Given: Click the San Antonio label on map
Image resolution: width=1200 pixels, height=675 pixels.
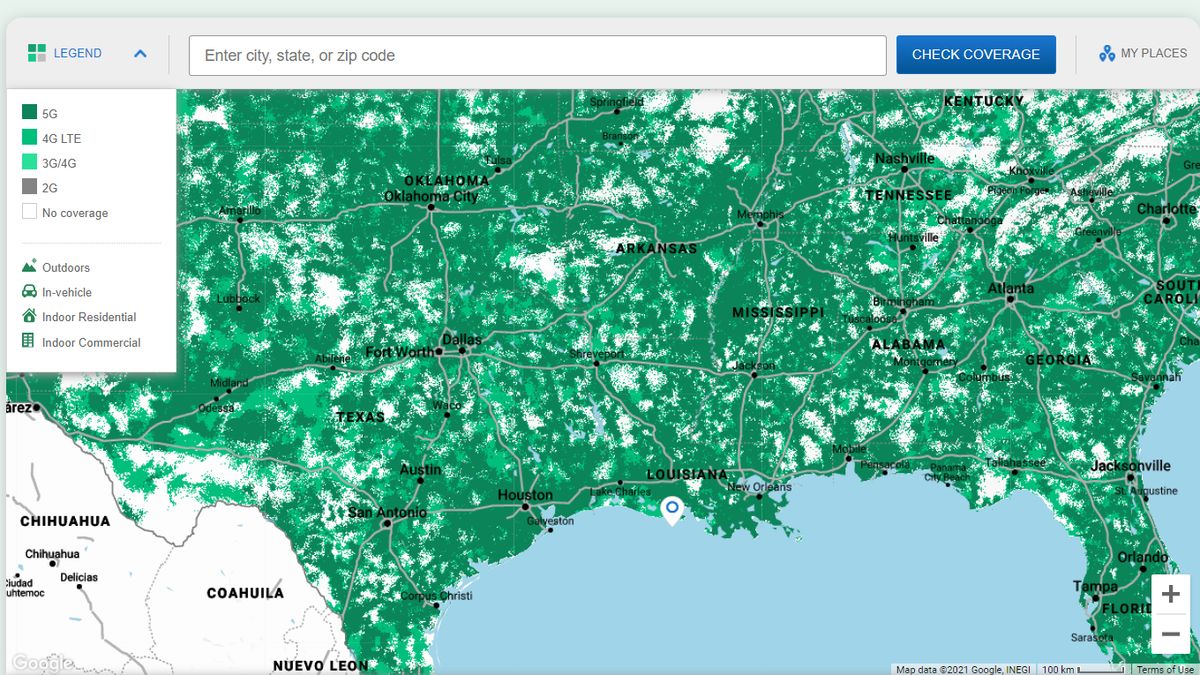Looking at the screenshot, I should (387, 512).
